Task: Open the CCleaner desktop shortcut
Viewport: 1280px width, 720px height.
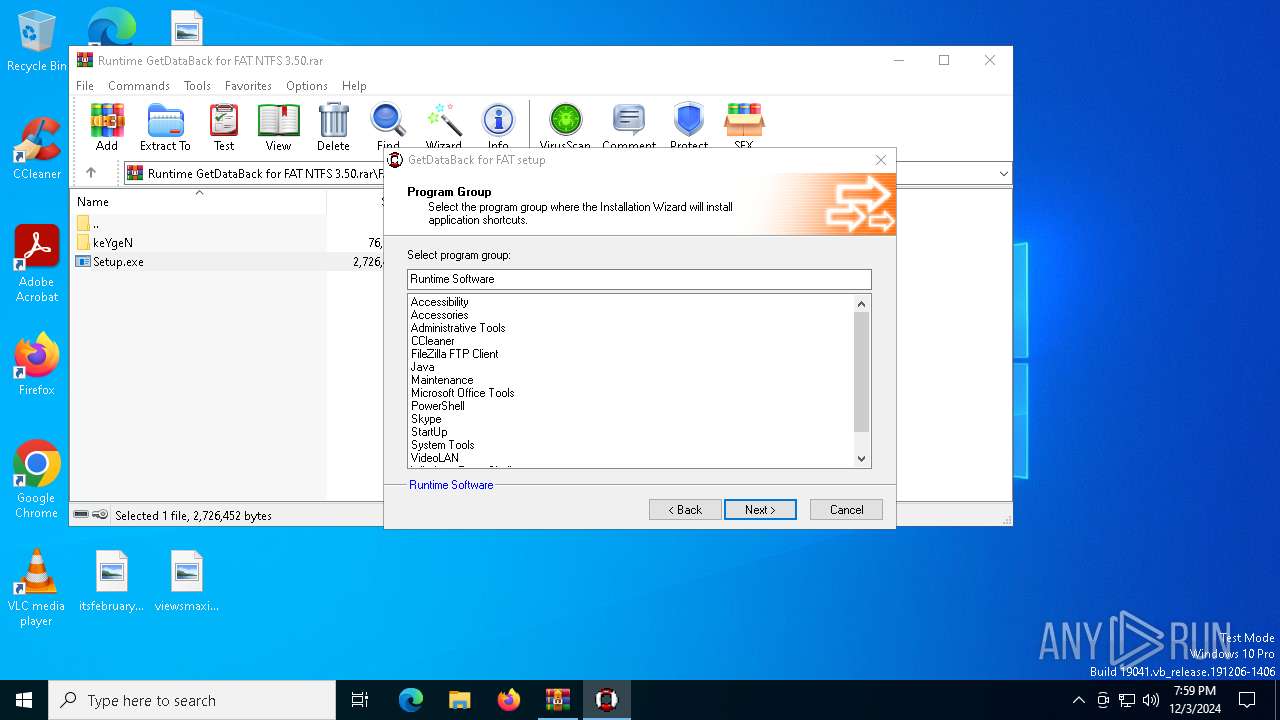Action: [37, 150]
